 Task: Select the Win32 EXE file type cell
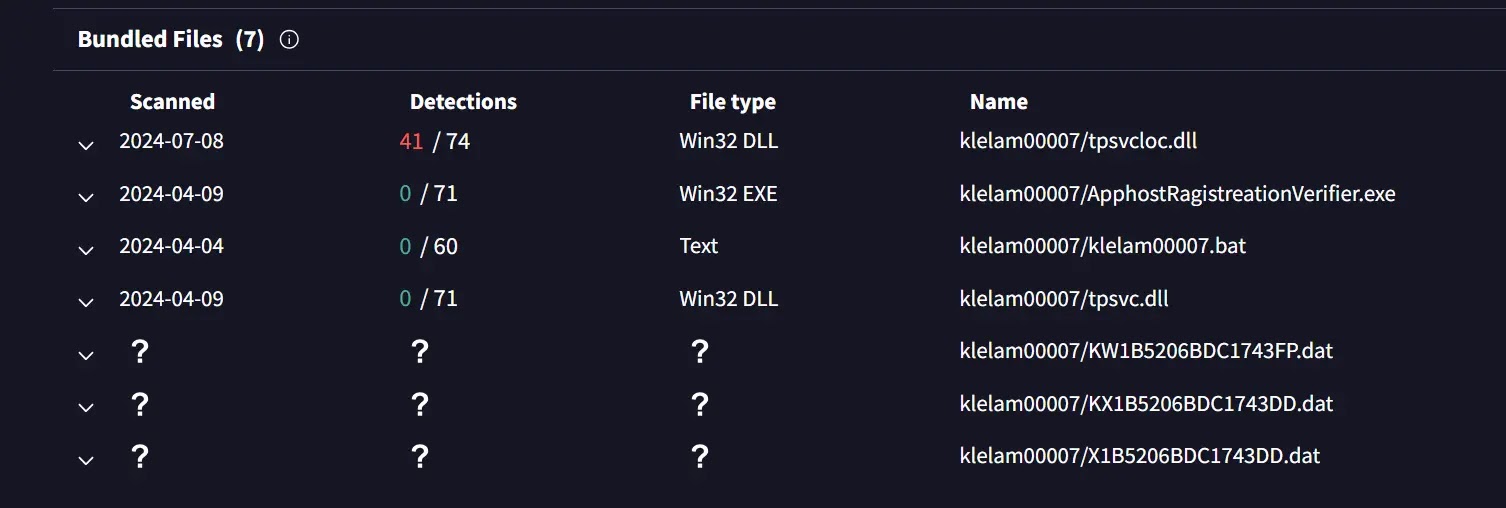pos(728,194)
